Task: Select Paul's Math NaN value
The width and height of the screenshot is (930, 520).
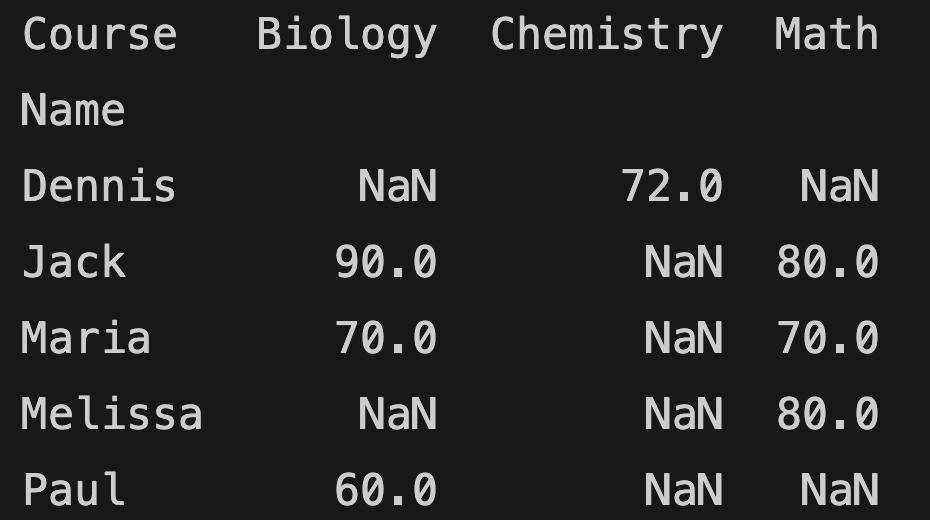Action: pyautogui.click(x=839, y=490)
